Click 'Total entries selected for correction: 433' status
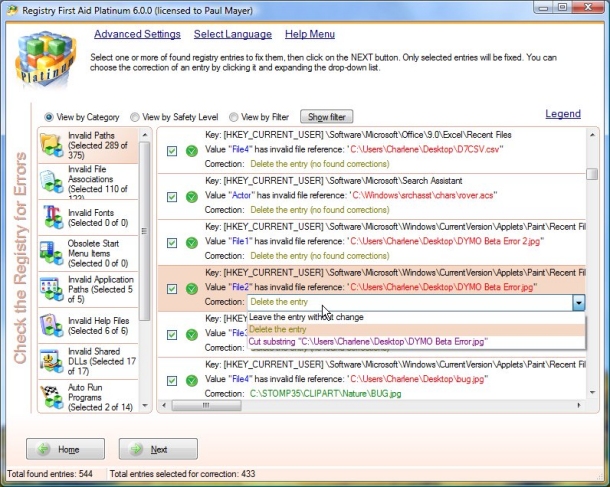 [x=182, y=474]
